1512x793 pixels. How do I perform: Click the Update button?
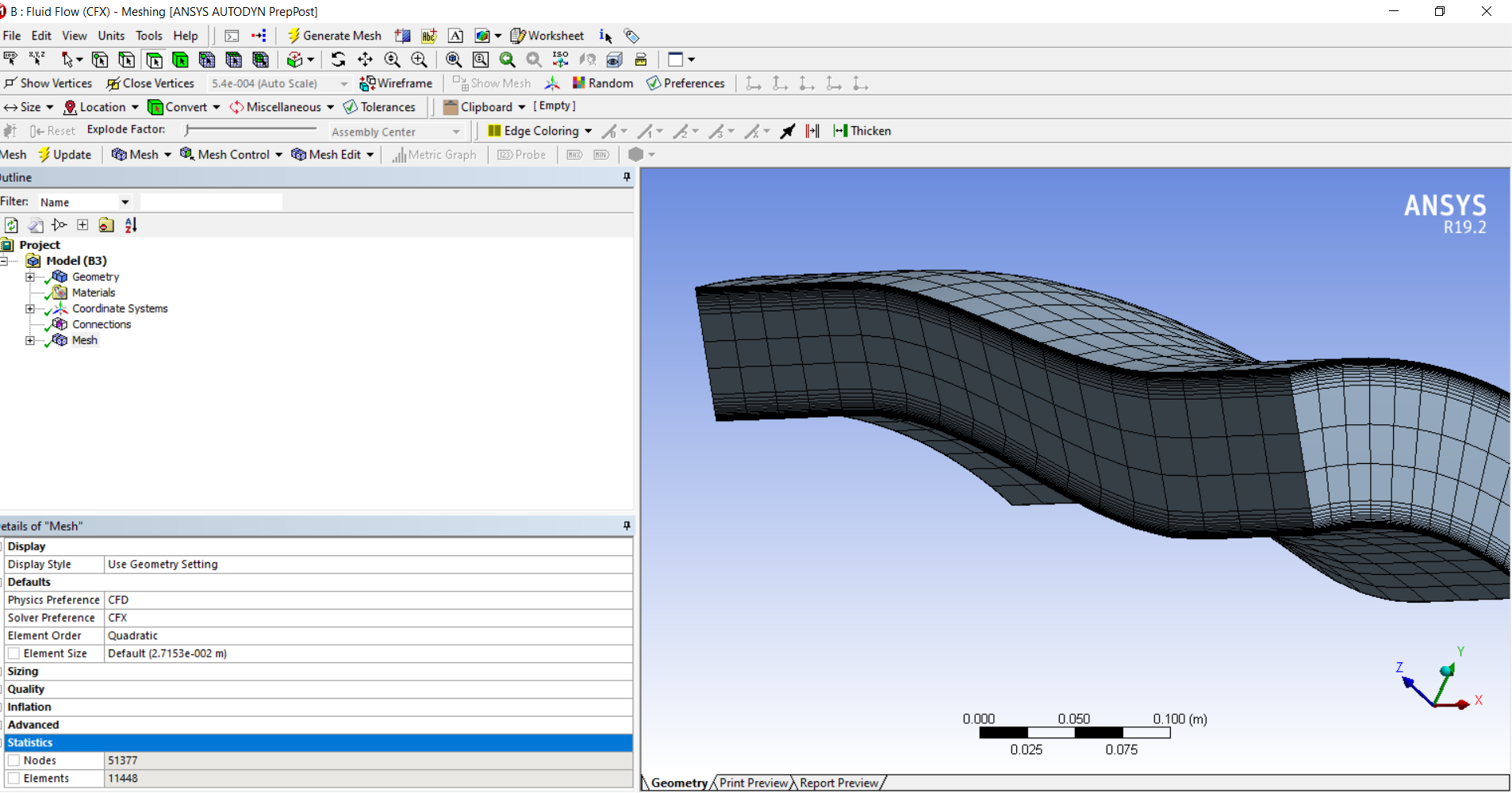coord(65,155)
